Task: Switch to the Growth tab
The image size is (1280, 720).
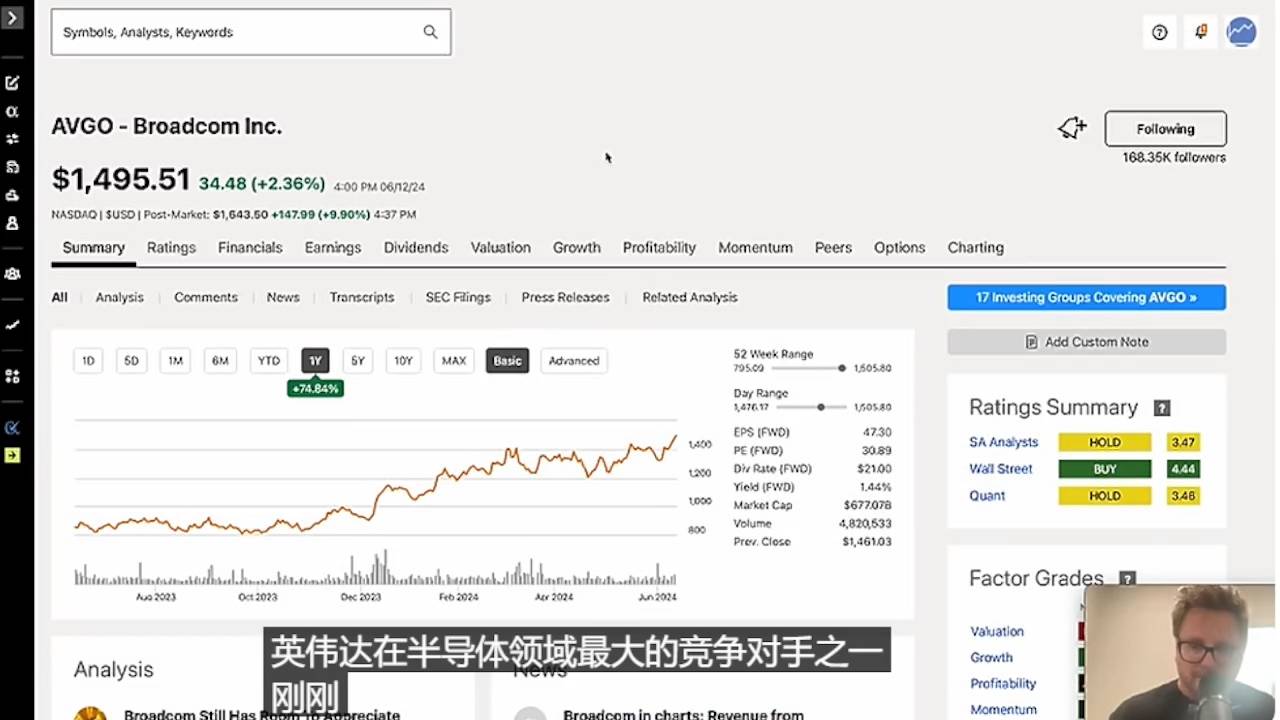Action: tap(577, 248)
